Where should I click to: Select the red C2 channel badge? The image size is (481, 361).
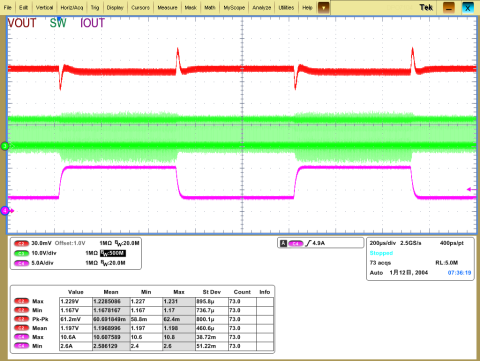(21, 243)
